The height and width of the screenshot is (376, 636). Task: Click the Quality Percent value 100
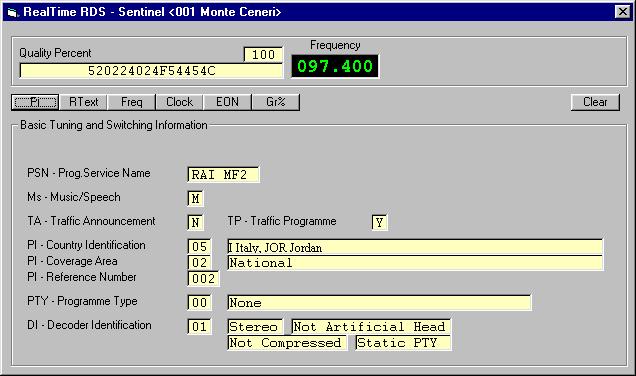[263, 55]
